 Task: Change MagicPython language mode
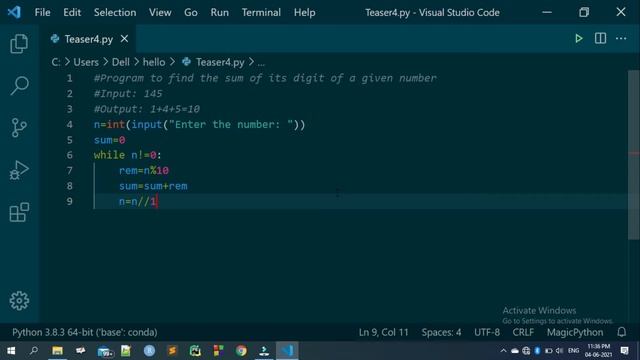pos(575,332)
